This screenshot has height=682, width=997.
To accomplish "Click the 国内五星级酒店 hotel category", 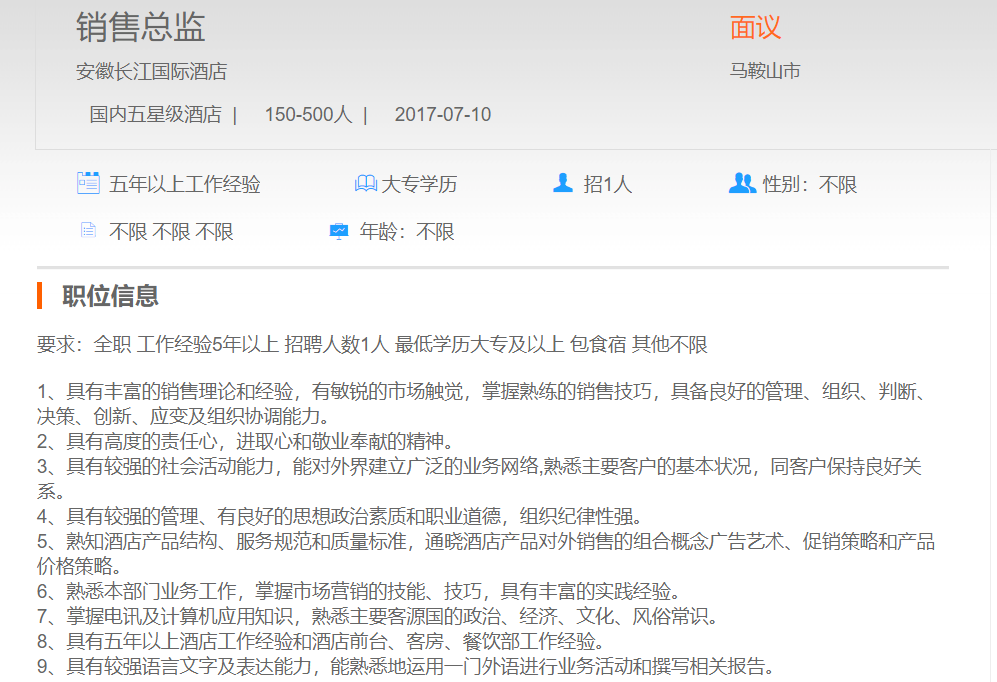I will pos(155,114).
